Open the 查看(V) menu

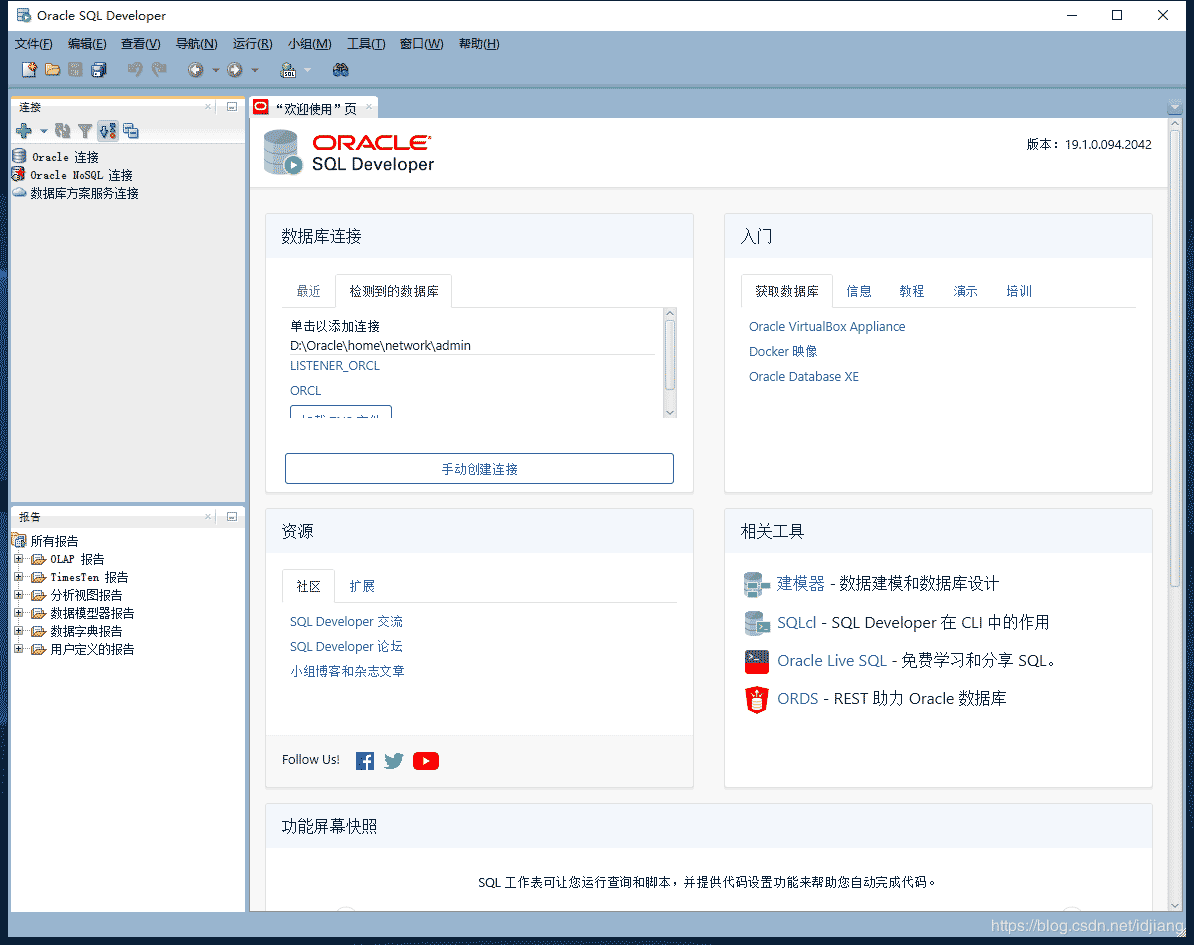coord(141,44)
